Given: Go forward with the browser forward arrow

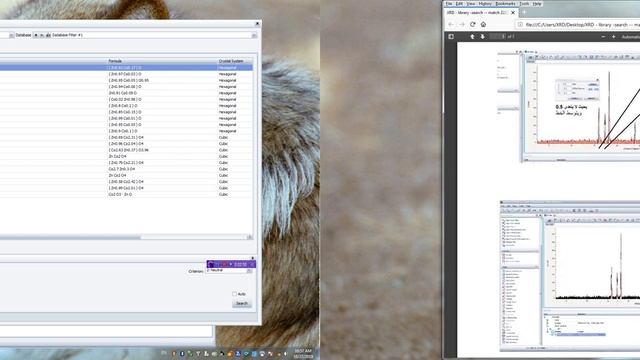Looking at the screenshot, I should pos(462,24).
